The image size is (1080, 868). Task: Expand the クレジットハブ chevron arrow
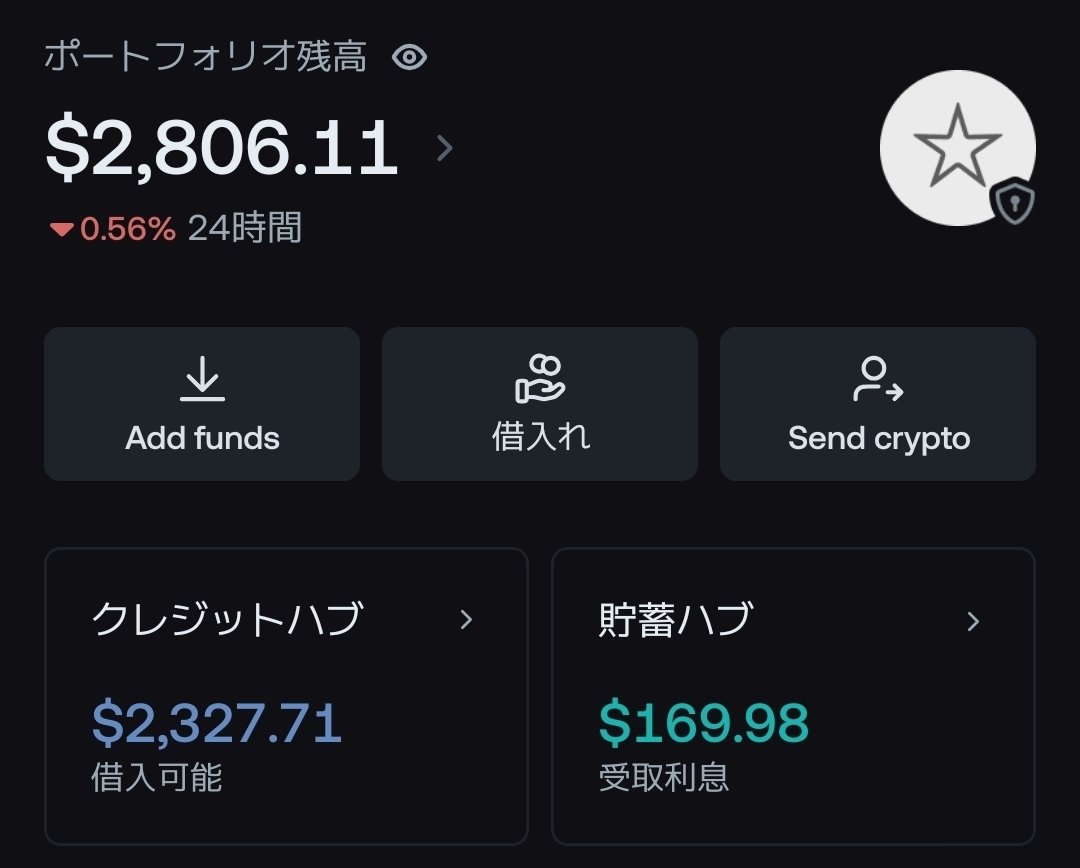click(x=466, y=620)
